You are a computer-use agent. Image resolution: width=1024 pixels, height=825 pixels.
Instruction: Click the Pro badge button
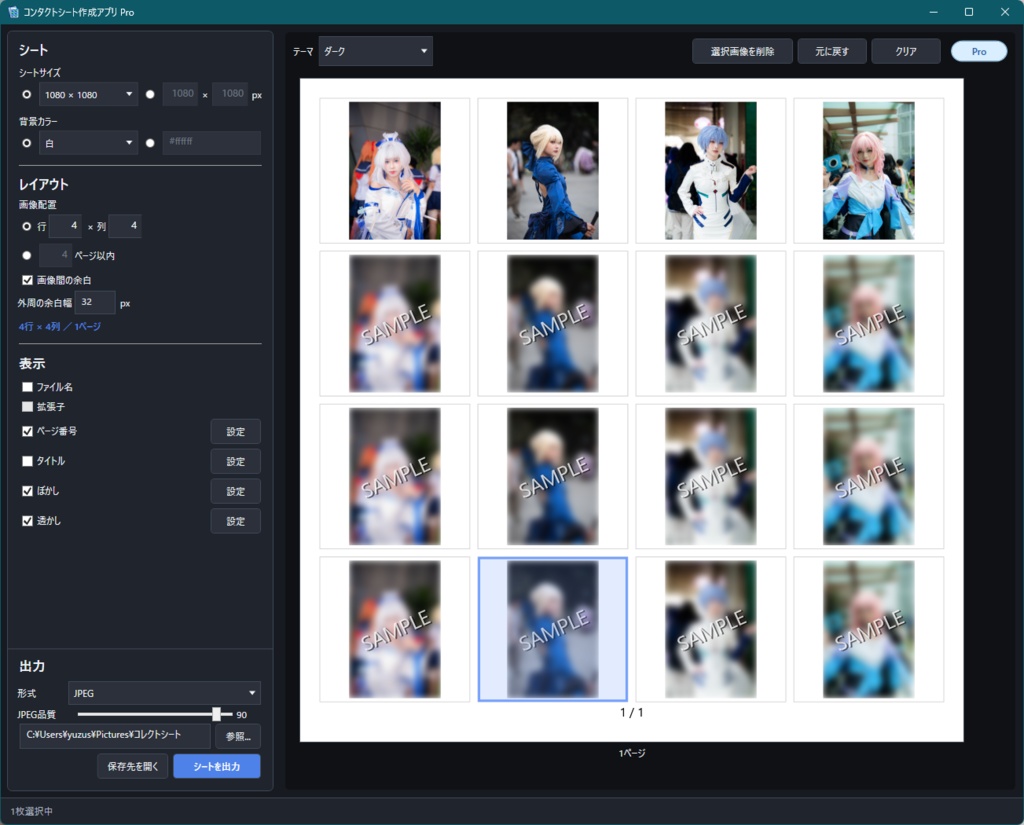click(x=979, y=52)
